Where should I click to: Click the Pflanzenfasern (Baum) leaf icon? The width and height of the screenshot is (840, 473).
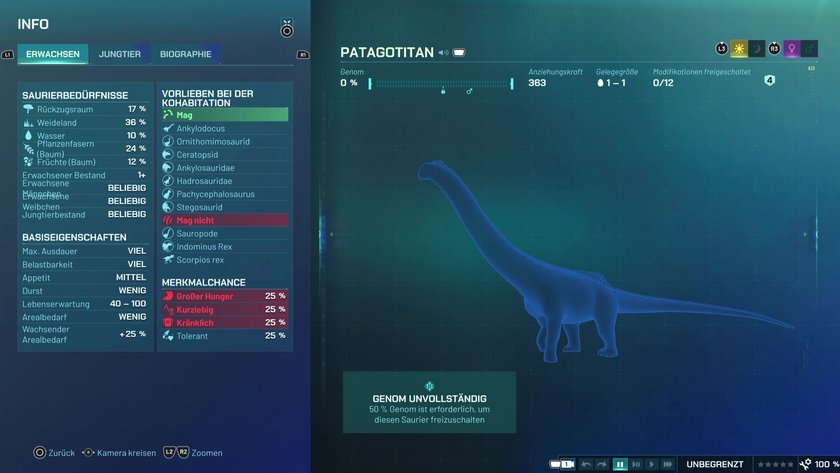pos(29,149)
